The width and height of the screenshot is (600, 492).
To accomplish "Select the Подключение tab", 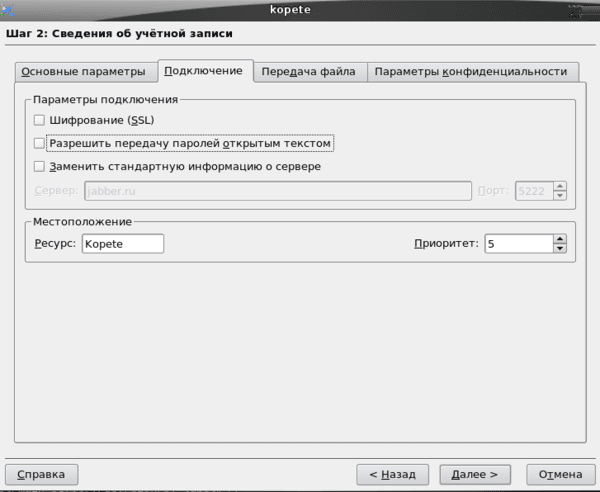I will coord(205,71).
